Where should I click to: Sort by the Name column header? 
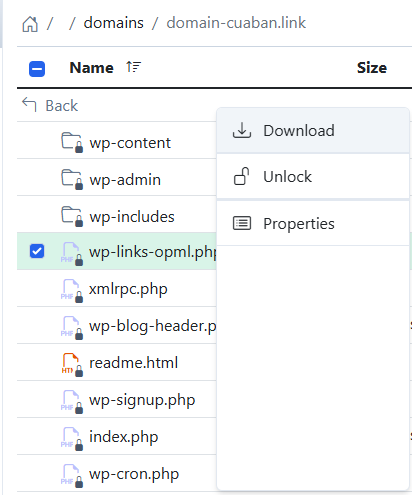point(91,68)
